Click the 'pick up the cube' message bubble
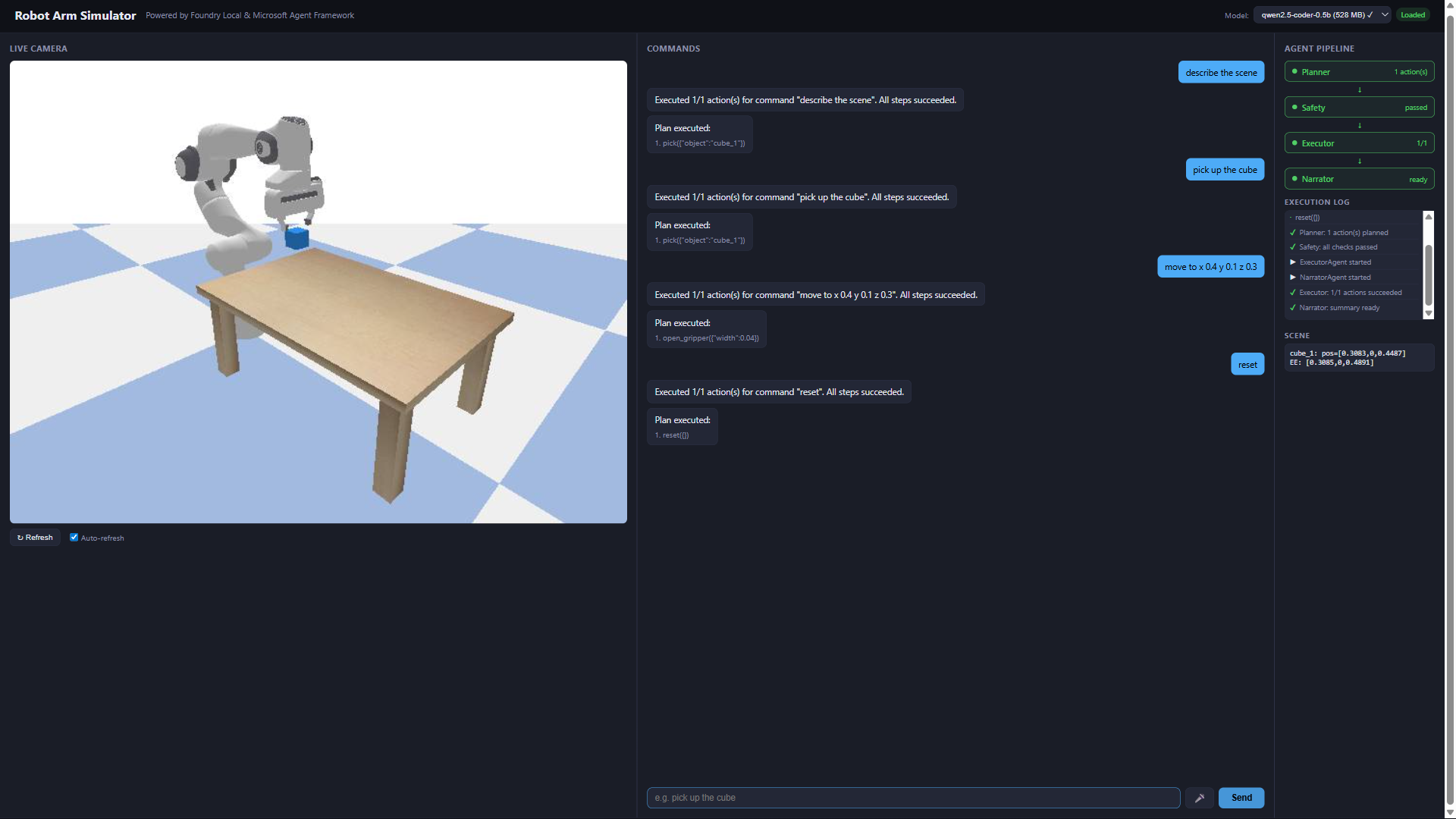The image size is (1456, 819). click(1225, 170)
